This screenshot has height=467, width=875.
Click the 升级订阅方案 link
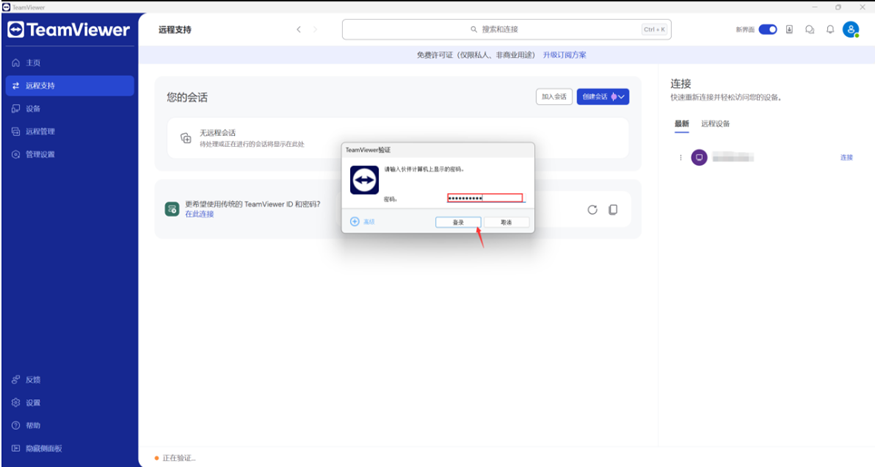coord(565,55)
